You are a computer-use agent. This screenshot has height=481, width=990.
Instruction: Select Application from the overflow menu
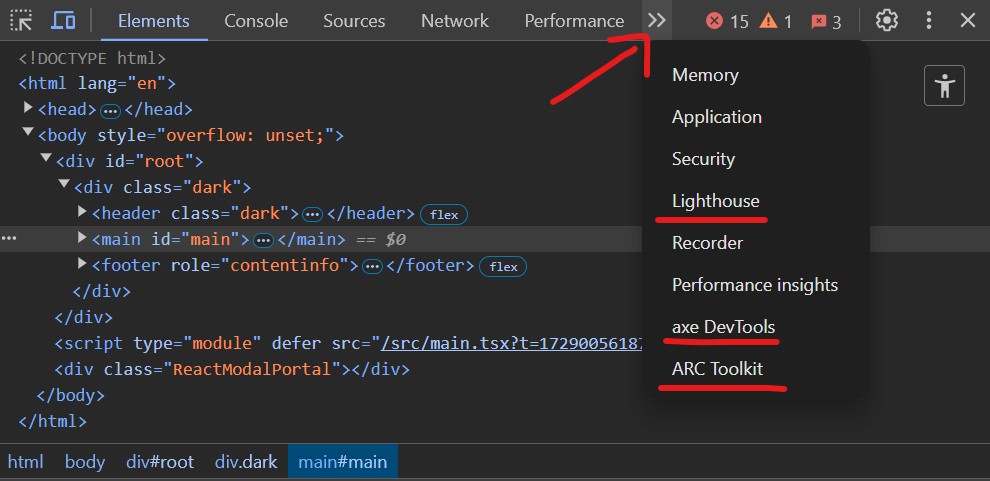717,117
